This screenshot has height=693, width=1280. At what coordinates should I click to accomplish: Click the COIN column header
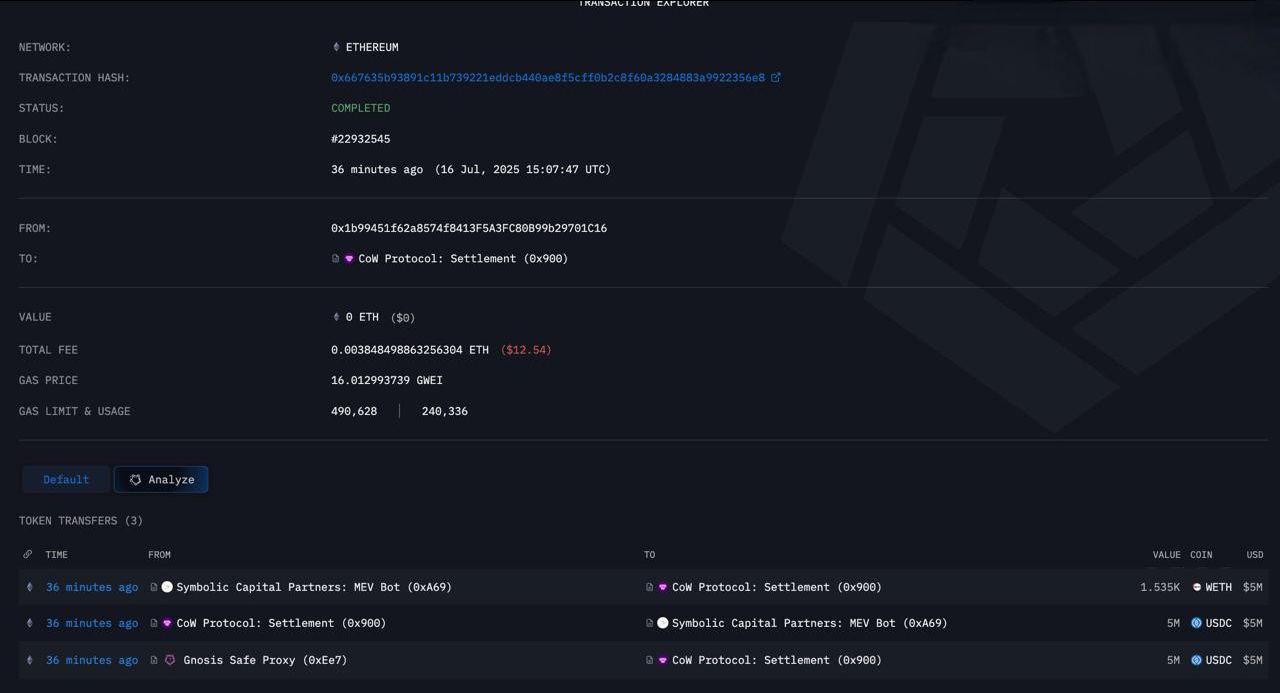[1201, 555]
